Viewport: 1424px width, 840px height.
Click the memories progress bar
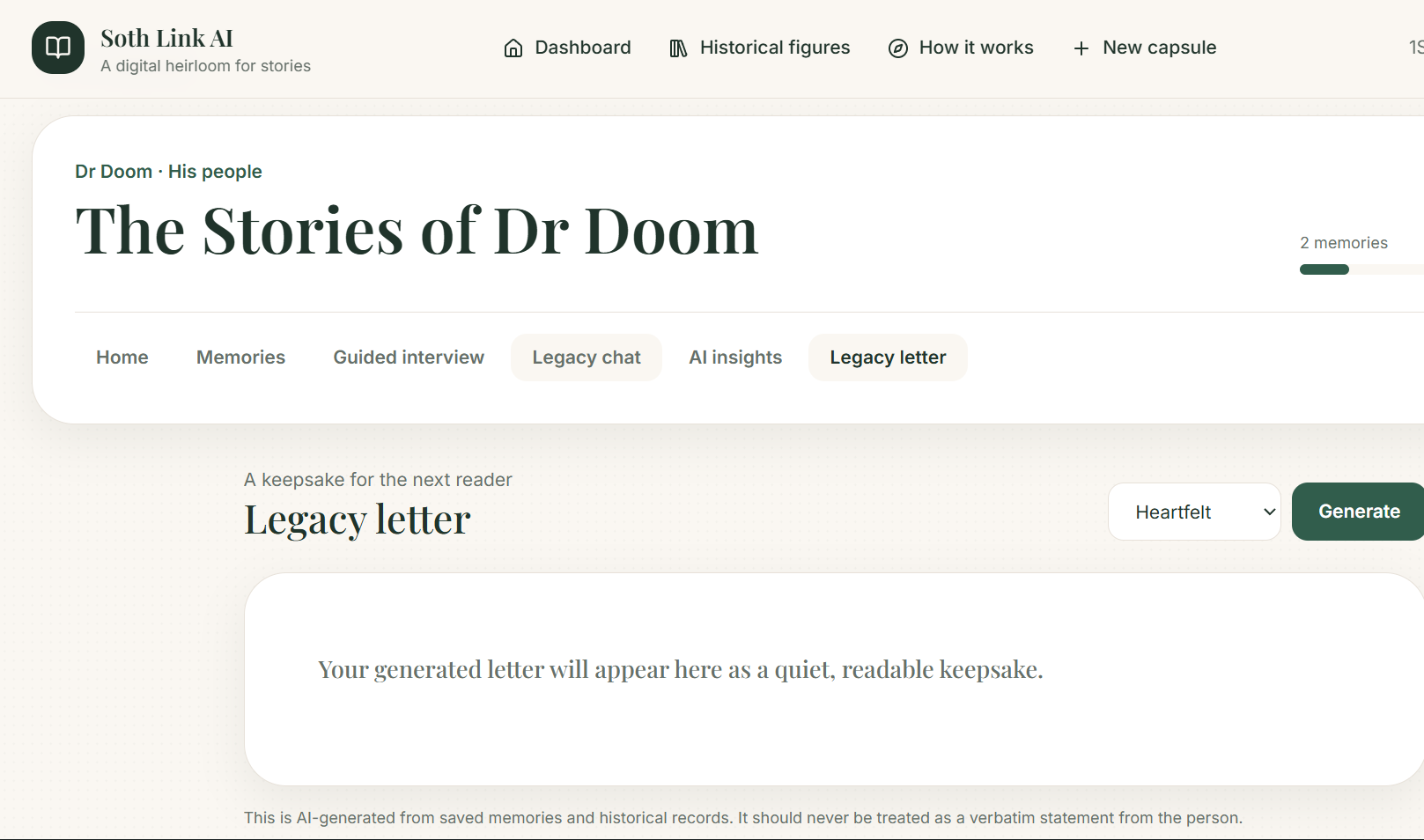coord(1361,269)
